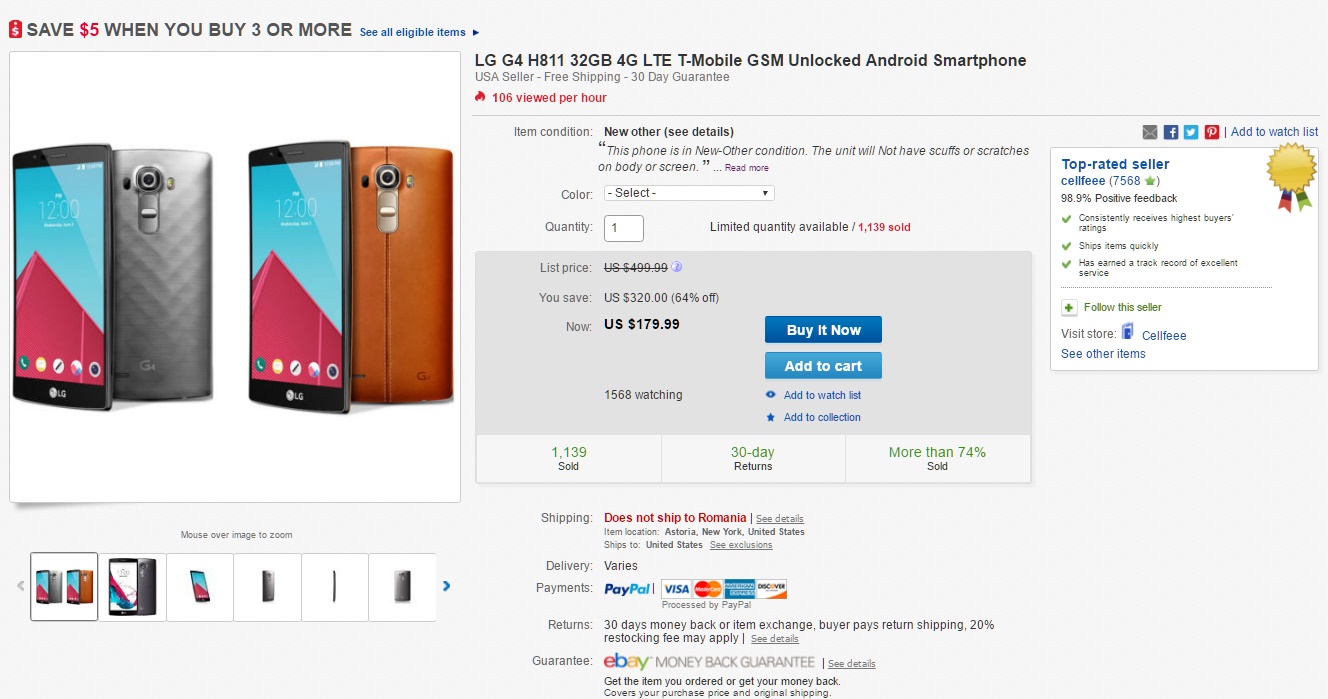
Task: Pin this listing on Pinterest
Action: (x=1212, y=132)
